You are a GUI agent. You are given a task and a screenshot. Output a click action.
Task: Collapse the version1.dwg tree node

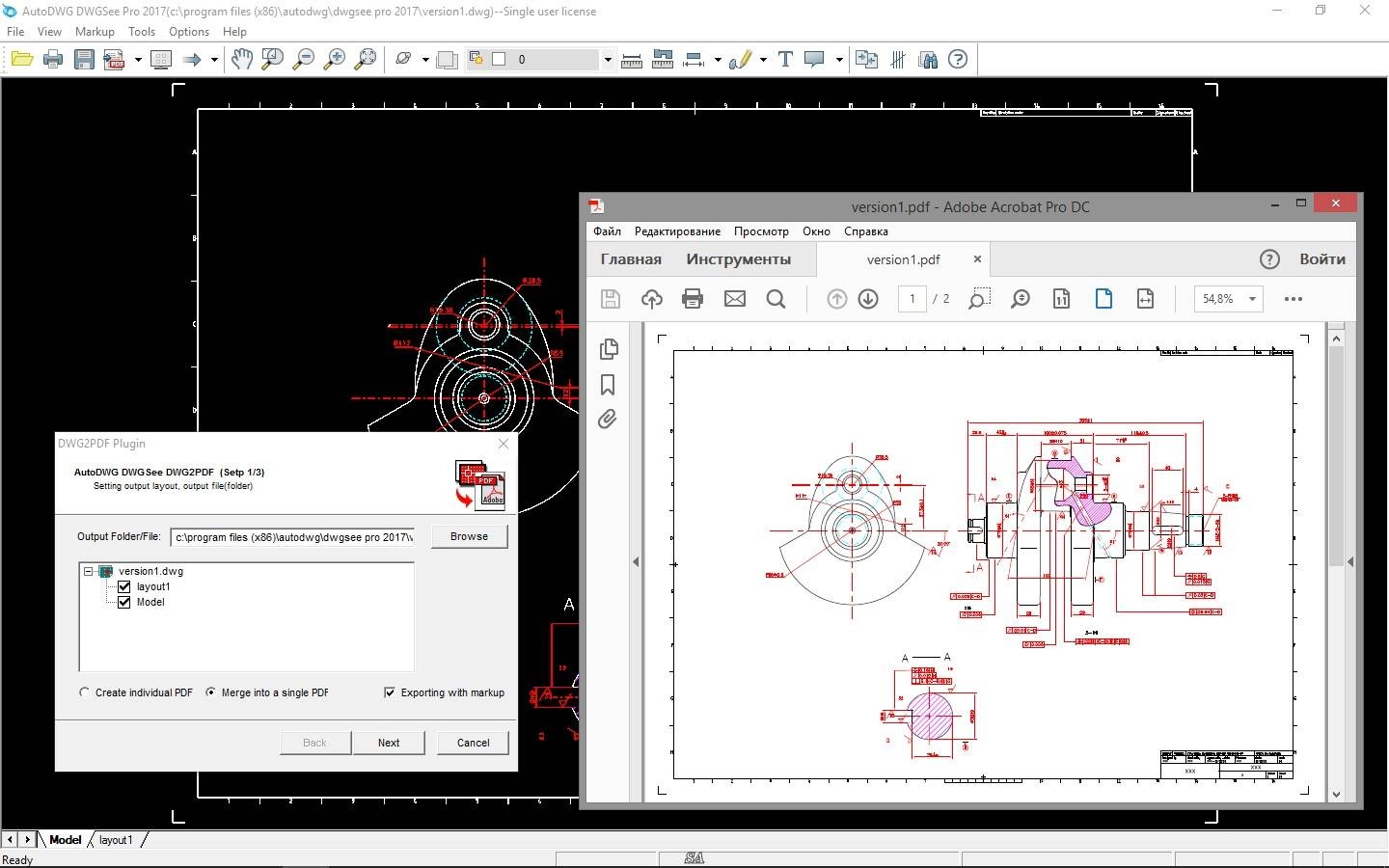[x=89, y=571]
